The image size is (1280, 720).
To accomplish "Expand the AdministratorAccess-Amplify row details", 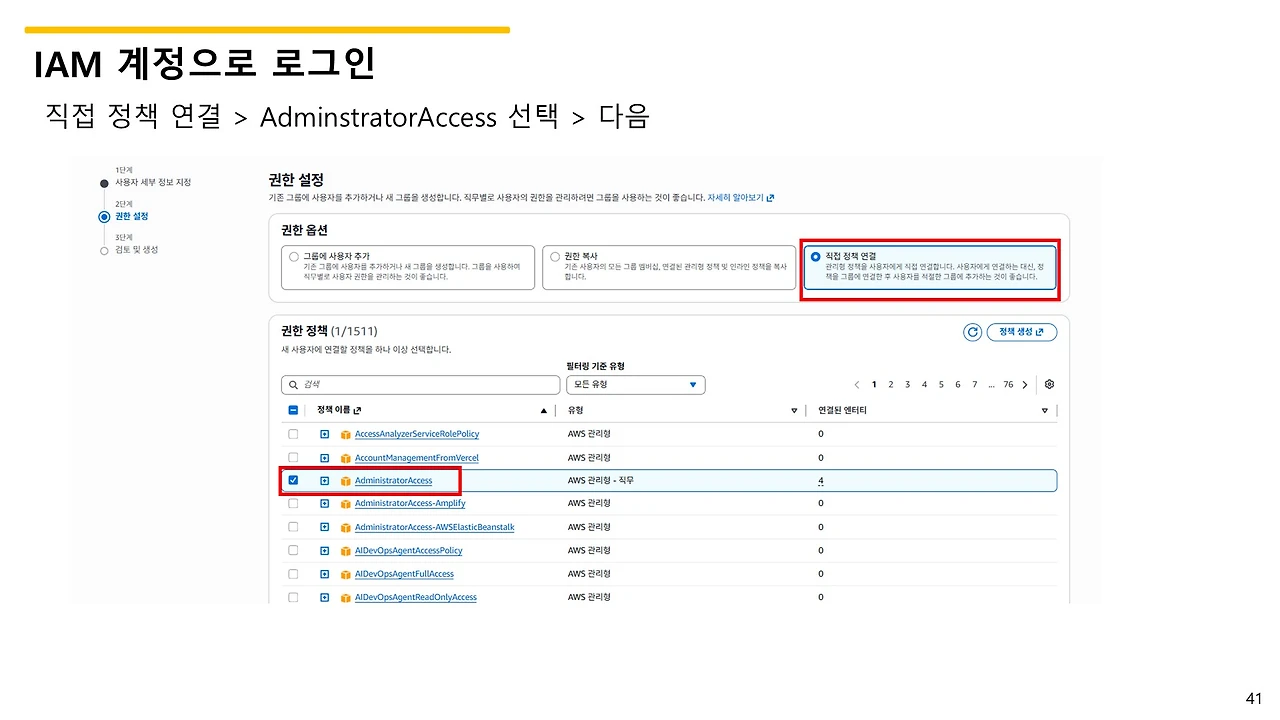I will [x=324, y=503].
